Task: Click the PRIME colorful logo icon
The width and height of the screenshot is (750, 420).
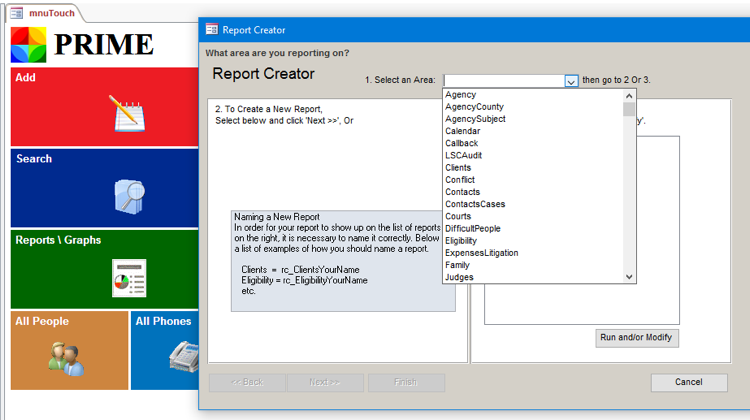Action: click(28, 45)
